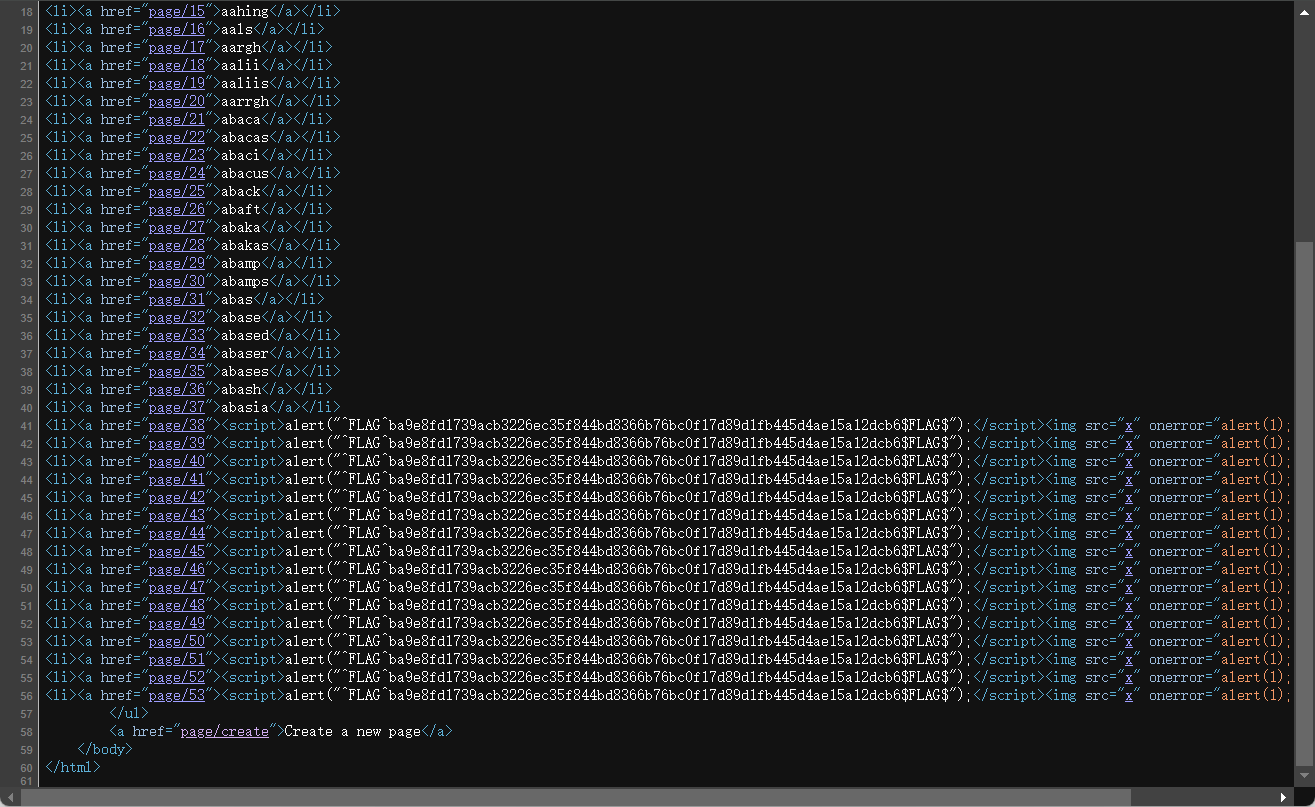
Task: Click the text "Create a new page"
Action: [353, 731]
